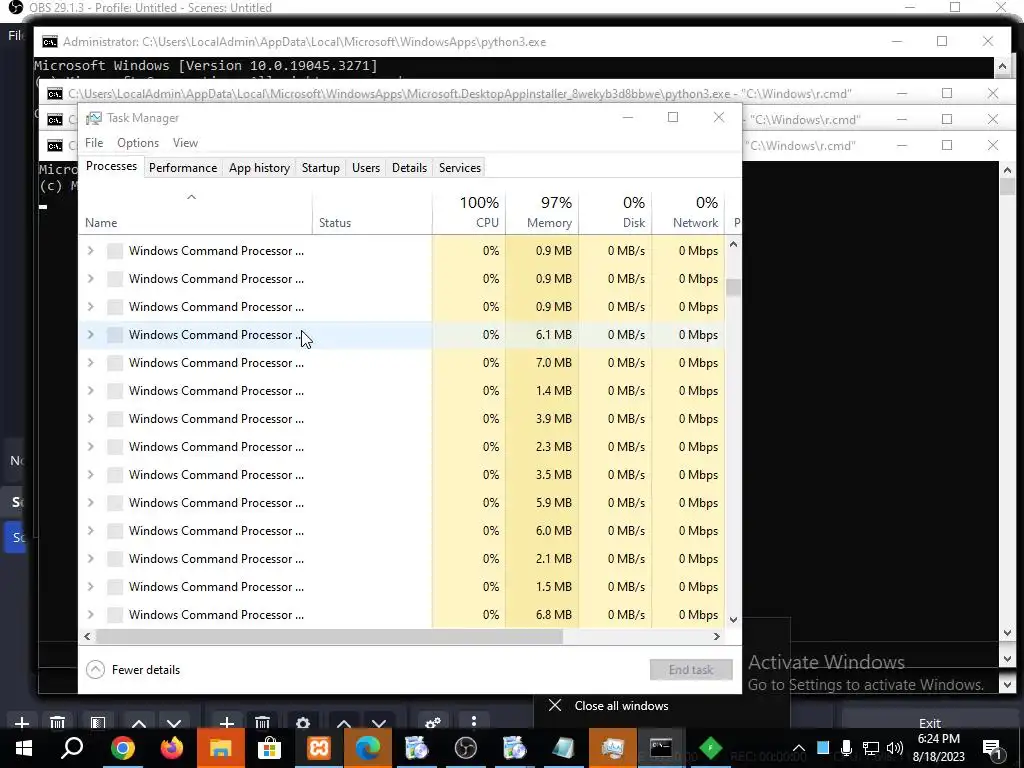Viewport: 1024px width, 768px height.
Task: Expand the 2.3 MB Command Processor row
Action: [x=91, y=447]
